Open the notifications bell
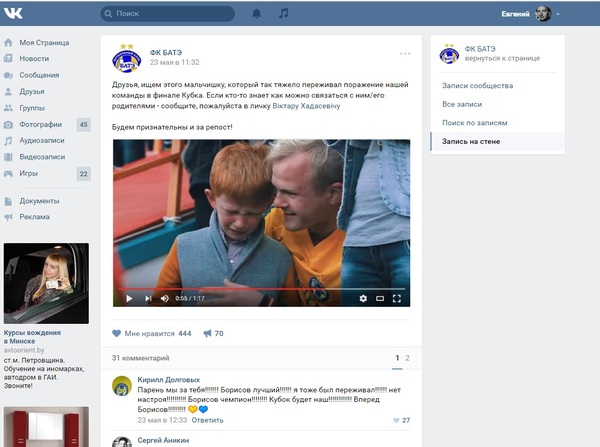Viewport: 600px width, 447px height. pos(256,14)
